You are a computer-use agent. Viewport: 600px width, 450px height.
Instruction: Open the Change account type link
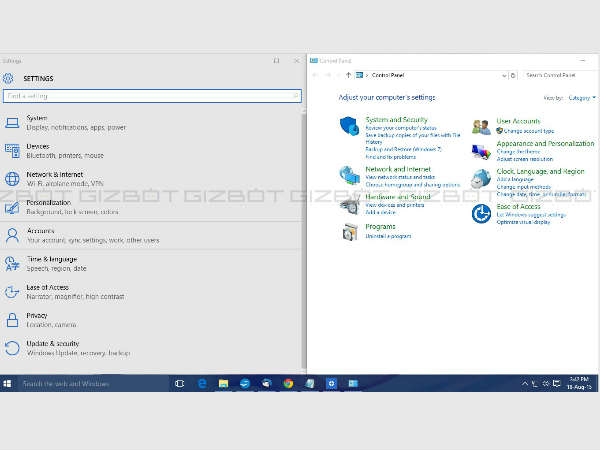[528, 131]
